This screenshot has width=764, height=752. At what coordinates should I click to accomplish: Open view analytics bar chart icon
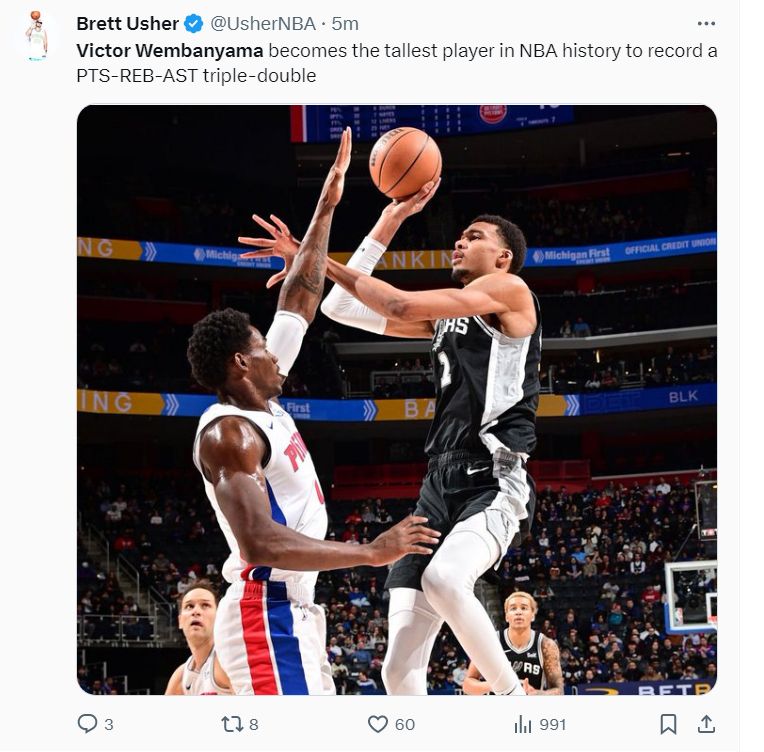(x=522, y=724)
